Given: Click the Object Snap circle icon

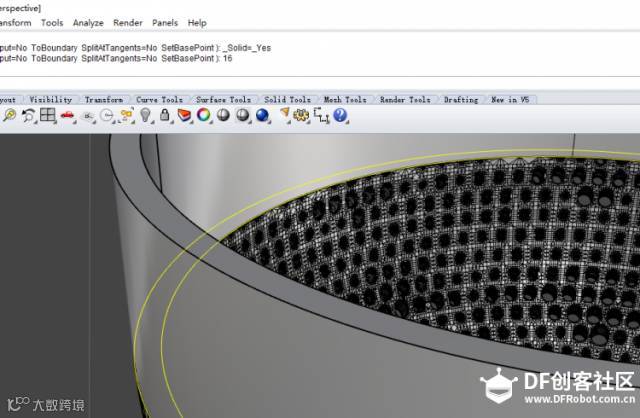Looking at the screenshot, I should click(107, 116).
